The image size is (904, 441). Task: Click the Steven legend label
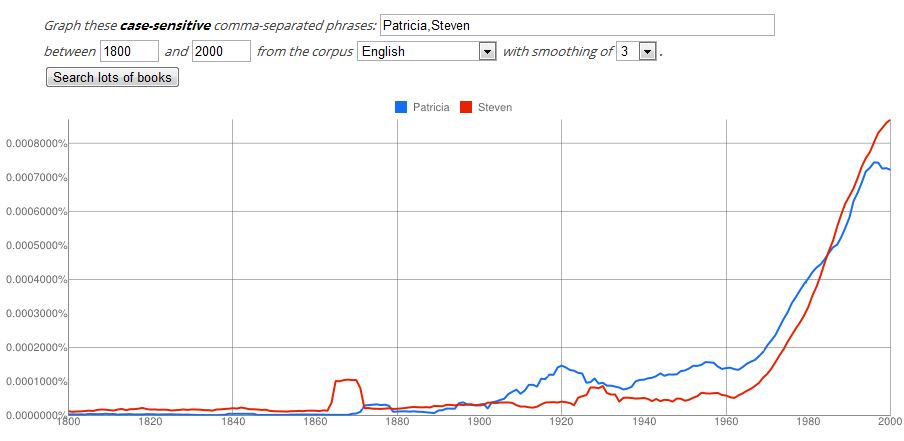point(495,107)
